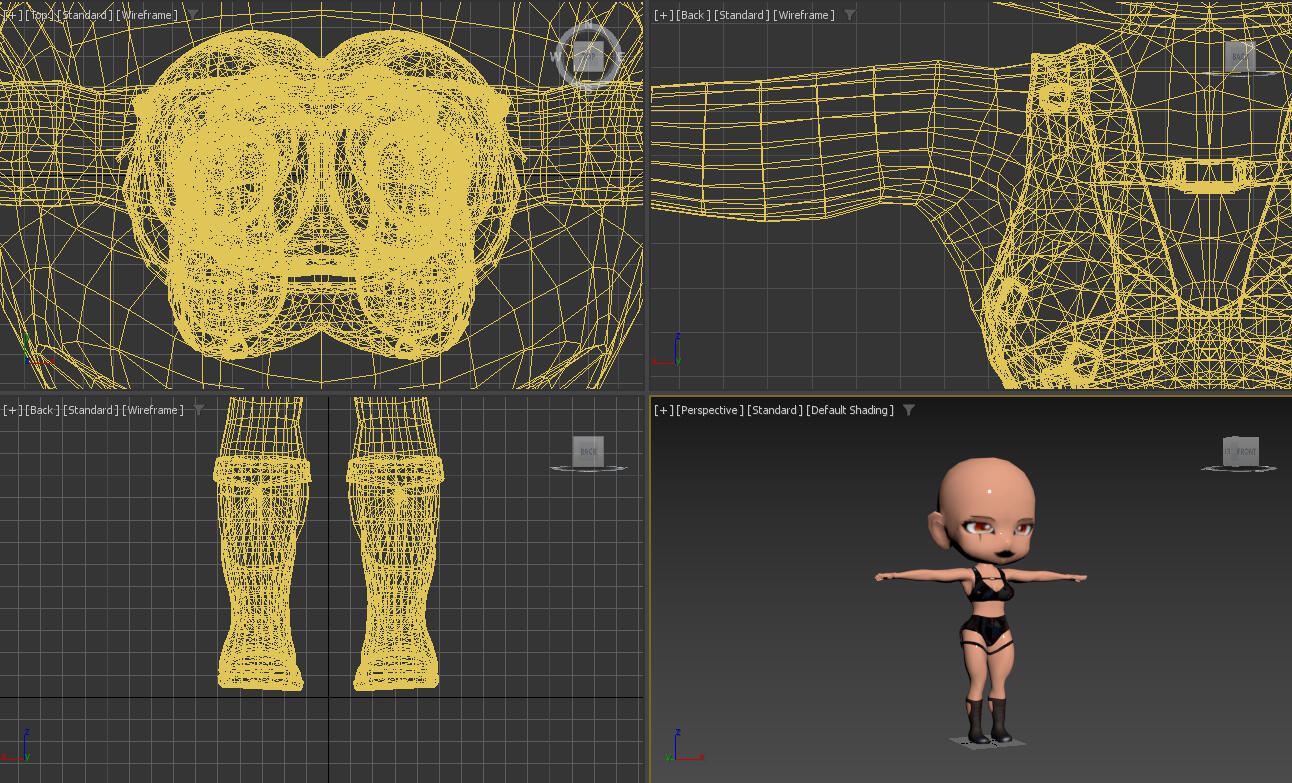Click [Back] label in the legs wireframe viewport
Image resolution: width=1292 pixels, height=783 pixels.
[x=41, y=410]
